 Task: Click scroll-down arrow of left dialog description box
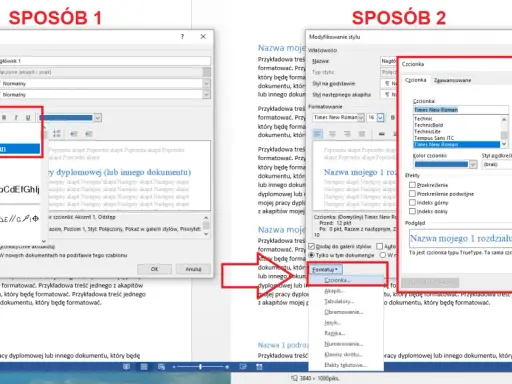[206, 234]
